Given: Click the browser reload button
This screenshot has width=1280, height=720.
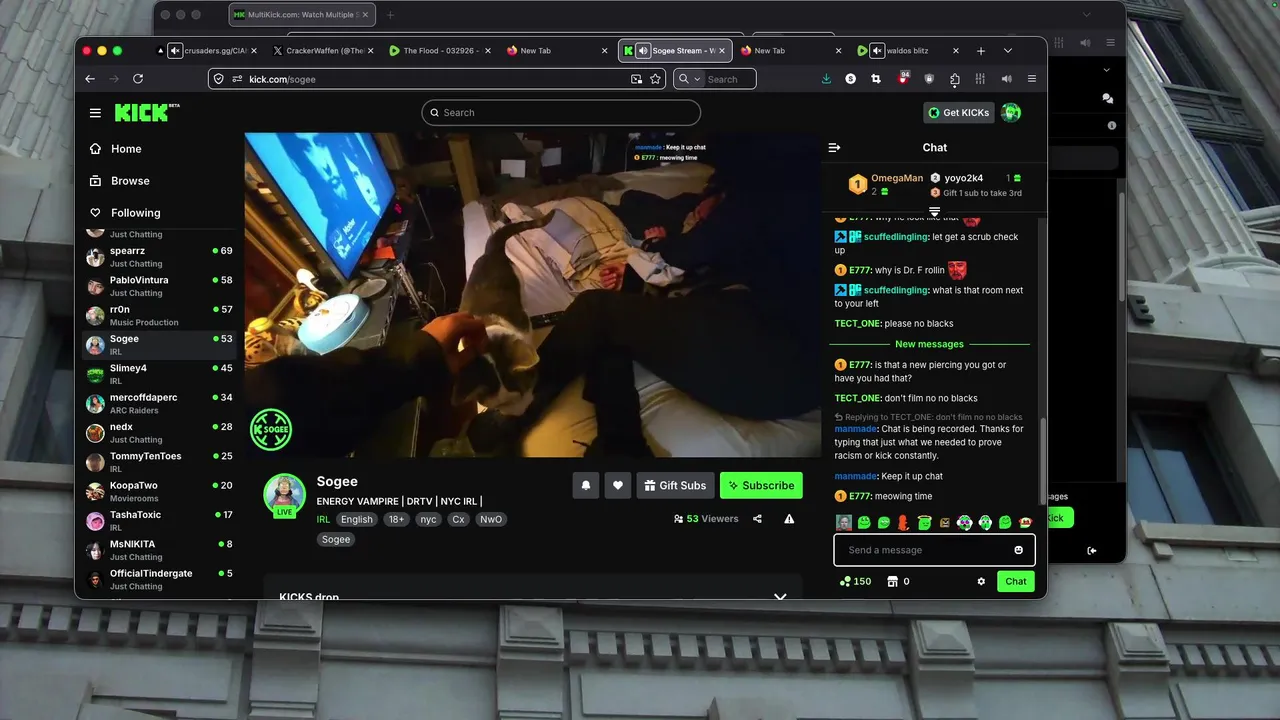Looking at the screenshot, I should (138, 79).
